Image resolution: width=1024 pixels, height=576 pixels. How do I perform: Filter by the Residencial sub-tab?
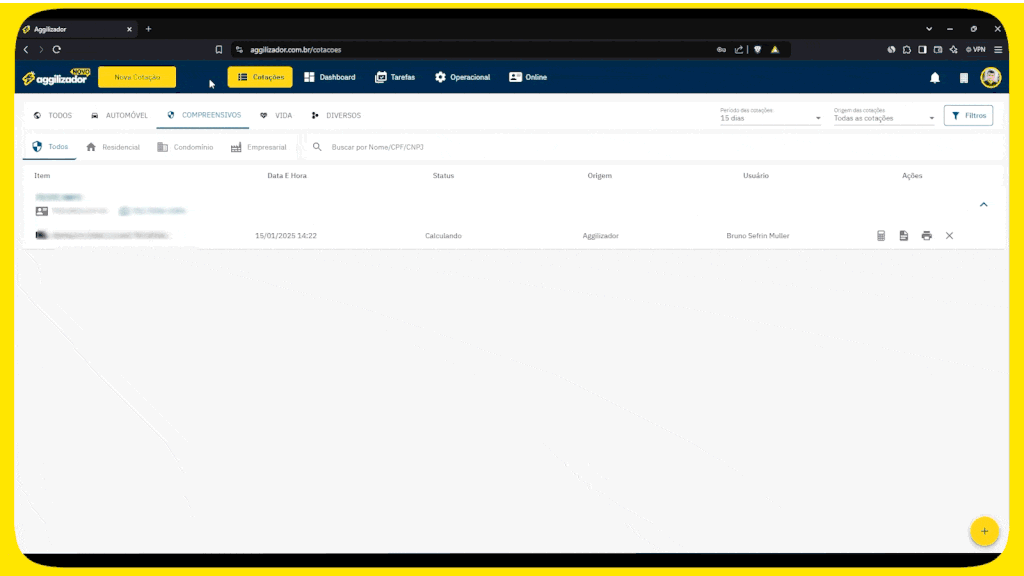pos(113,147)
